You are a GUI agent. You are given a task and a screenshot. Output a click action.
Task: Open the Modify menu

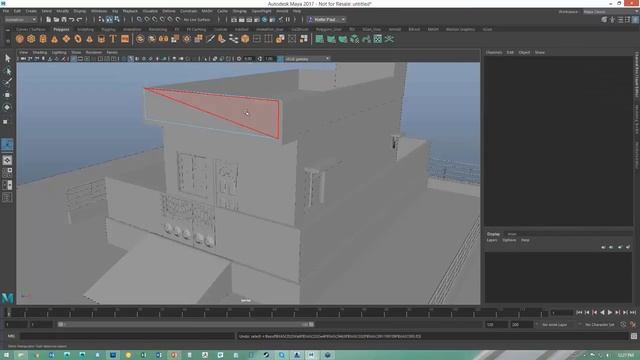(x=62, y=11)
